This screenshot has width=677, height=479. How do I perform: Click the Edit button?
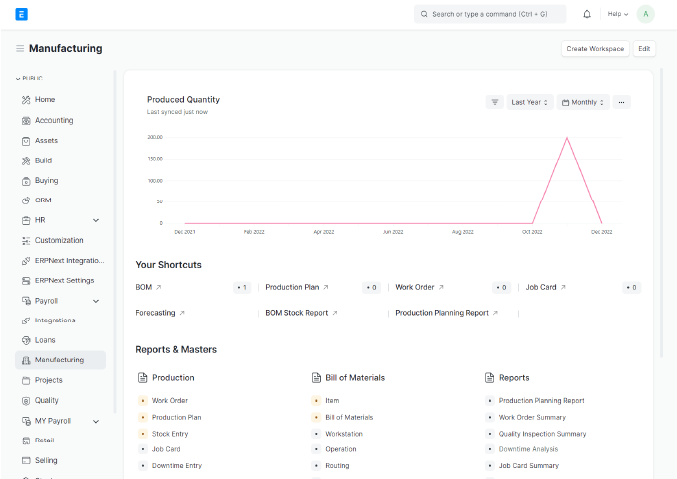click(x=644, y=49)
